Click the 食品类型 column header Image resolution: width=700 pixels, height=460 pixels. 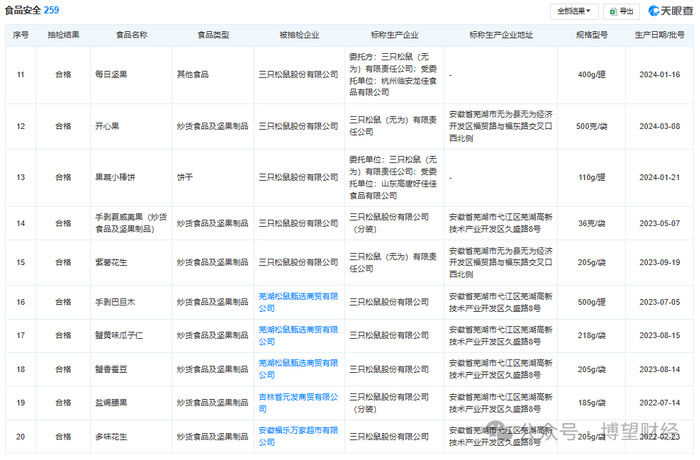pos(213,35)
